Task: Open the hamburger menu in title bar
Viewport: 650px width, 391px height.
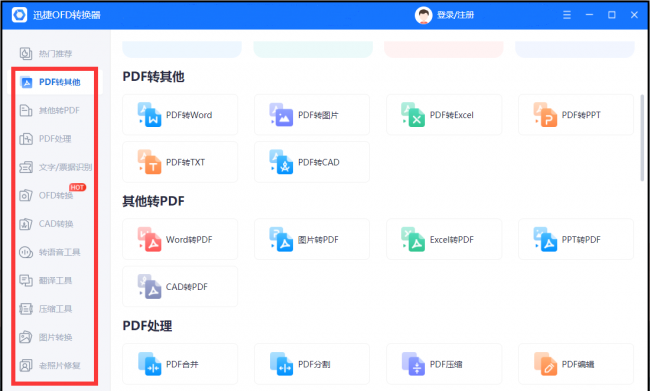Action: [x=567, y=15]
